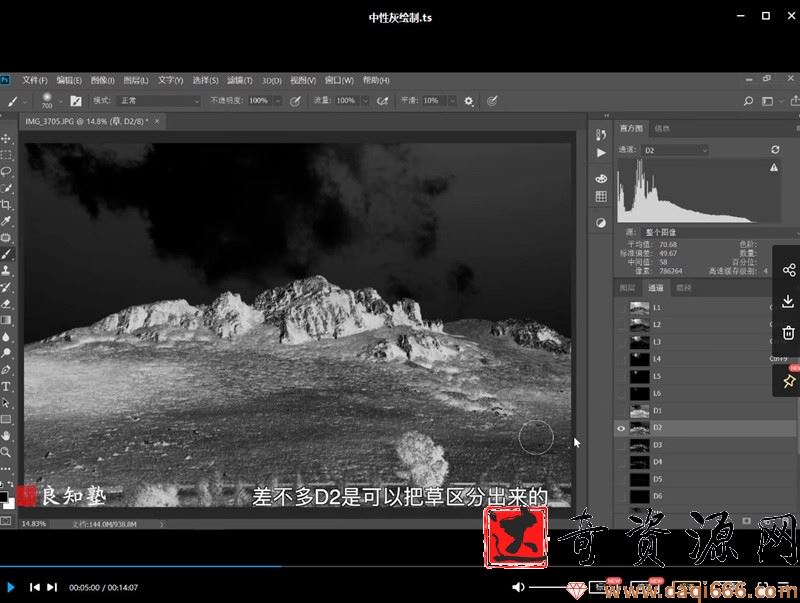Select the Hand tool
This screenshot has width=800, height=603.
pos(6,436)
